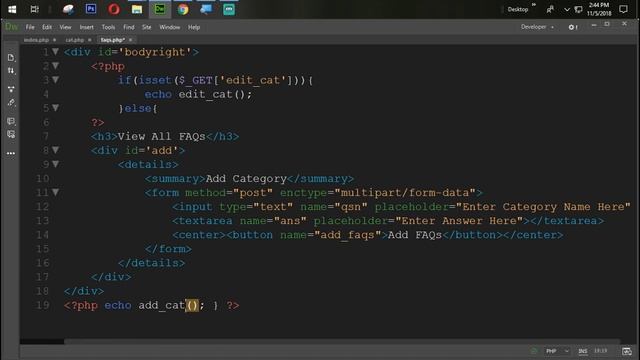Open the Window menu

[x=169, y=27]
